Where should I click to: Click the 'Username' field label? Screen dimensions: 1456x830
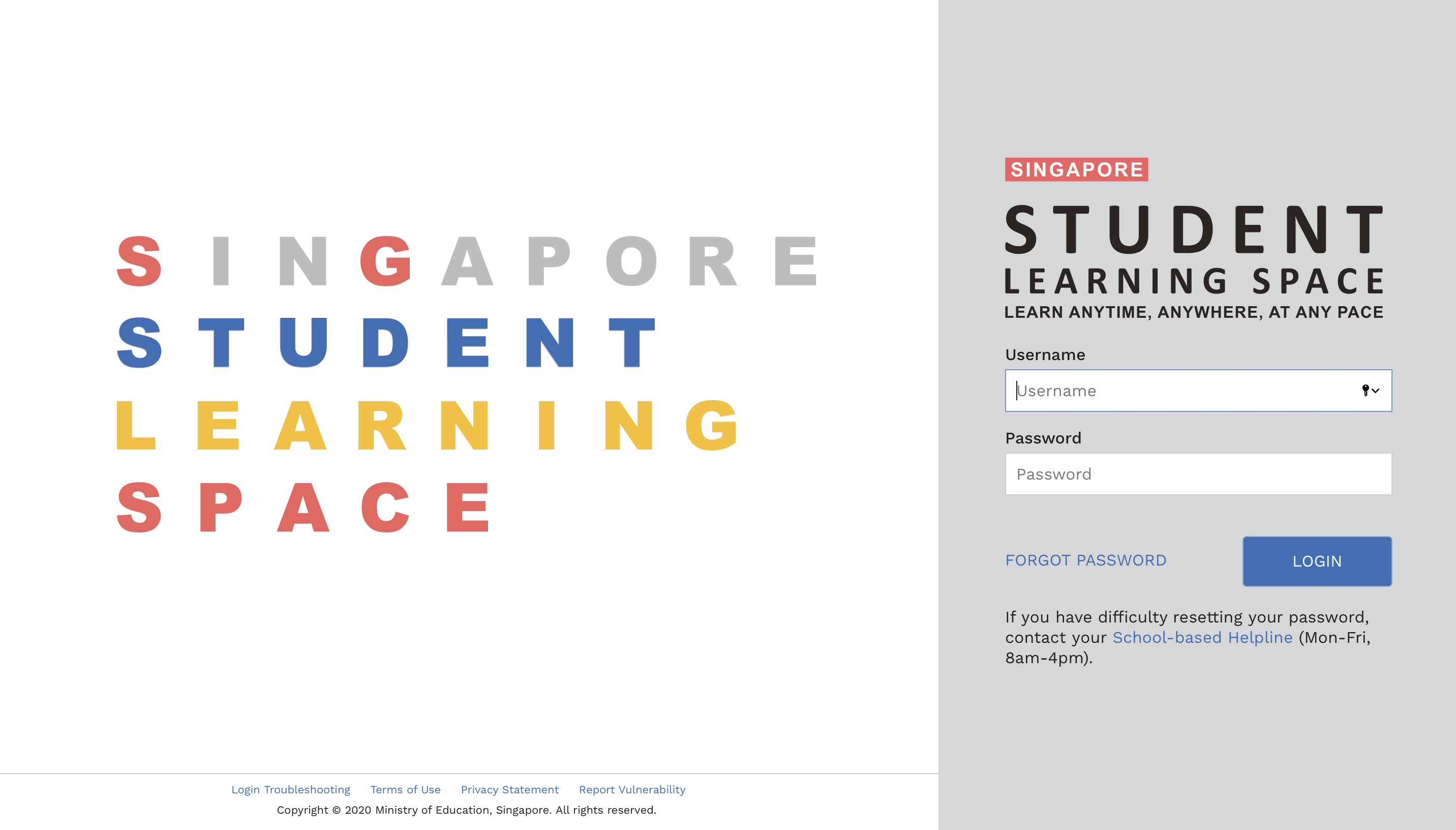pos(1045,354)
